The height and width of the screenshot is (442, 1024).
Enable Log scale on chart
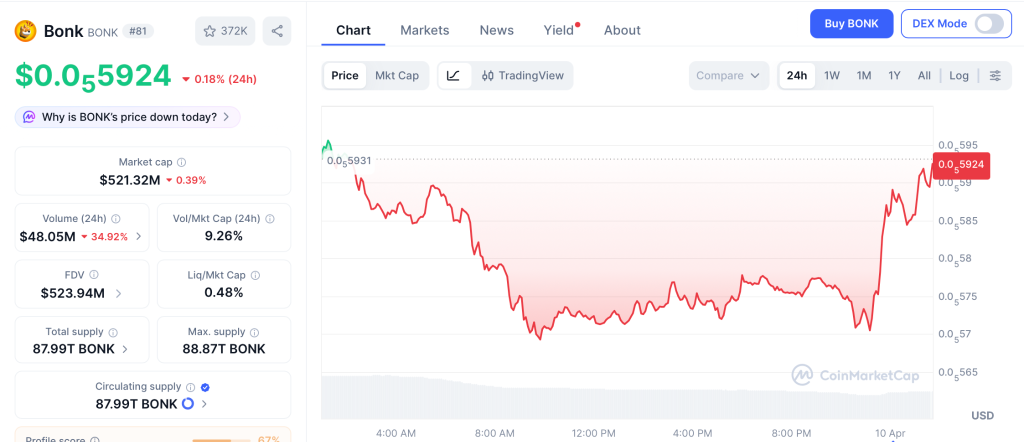pos(959,75)
